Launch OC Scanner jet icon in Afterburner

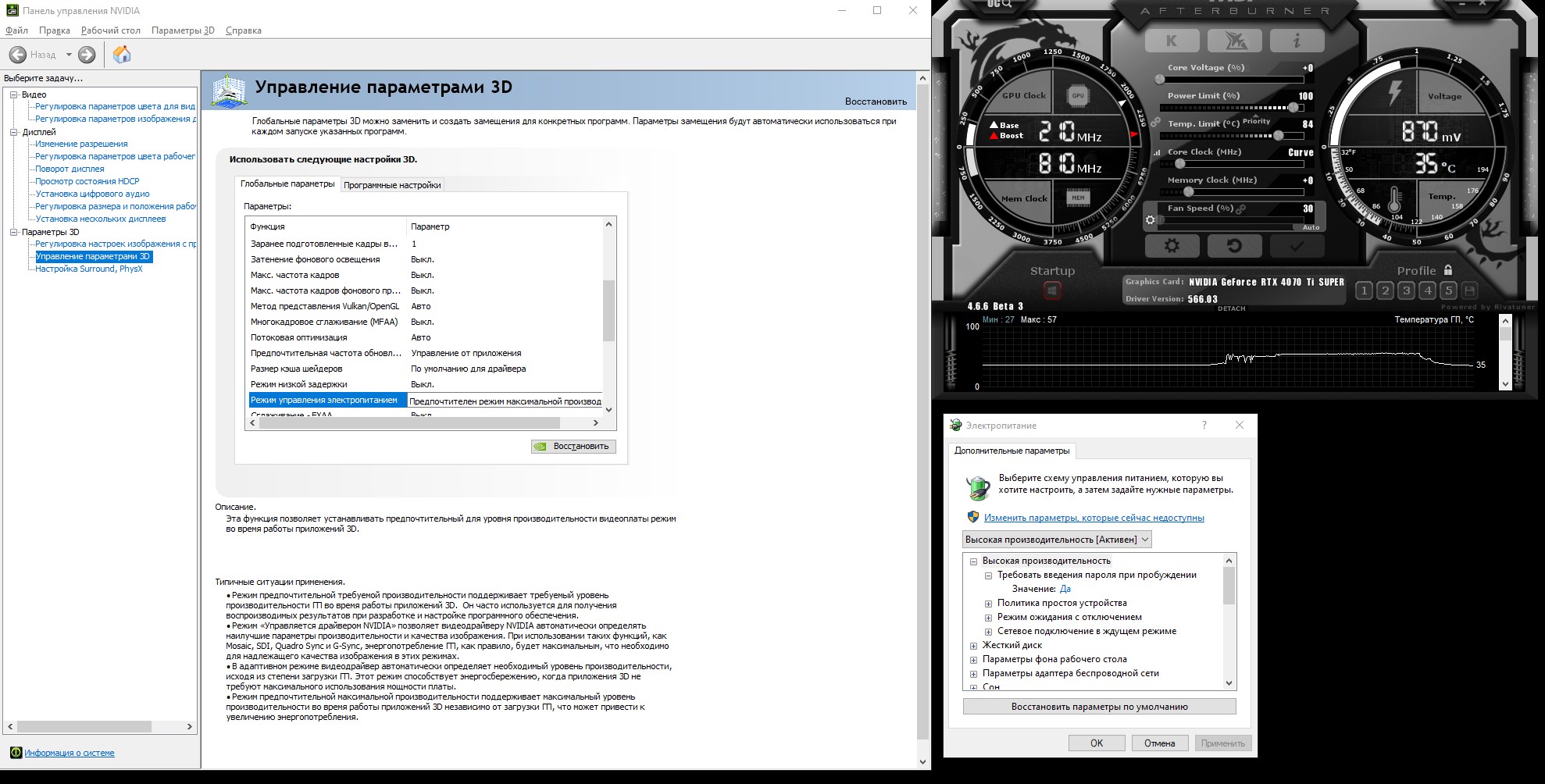pyautogui.click(x=1234, y=40)
